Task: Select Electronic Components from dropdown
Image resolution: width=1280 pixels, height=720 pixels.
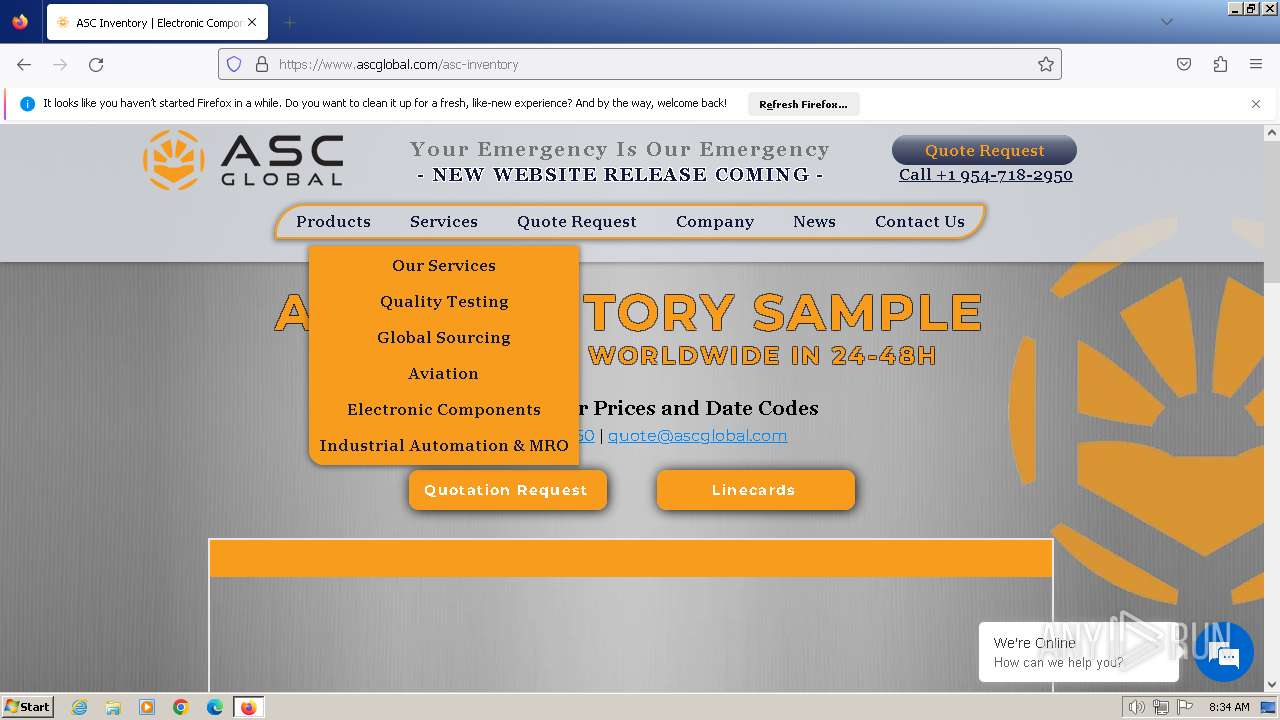Action: click(444, 410)
